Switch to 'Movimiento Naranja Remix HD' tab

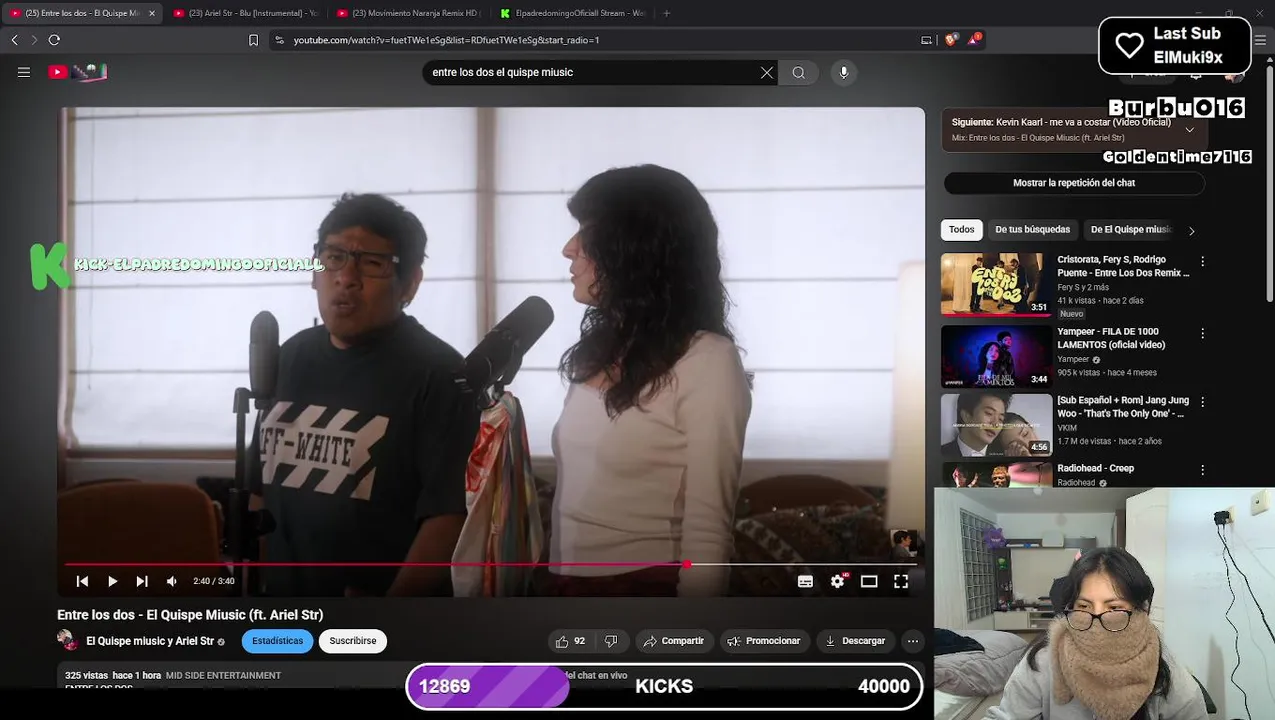click(x=408, y=13)
